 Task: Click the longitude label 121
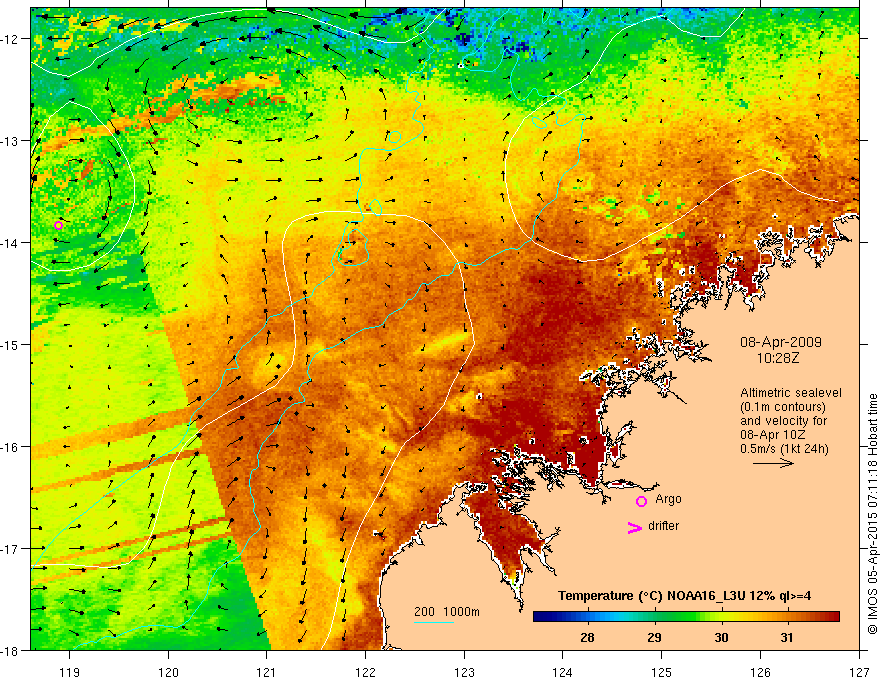[x=267, y=672]
